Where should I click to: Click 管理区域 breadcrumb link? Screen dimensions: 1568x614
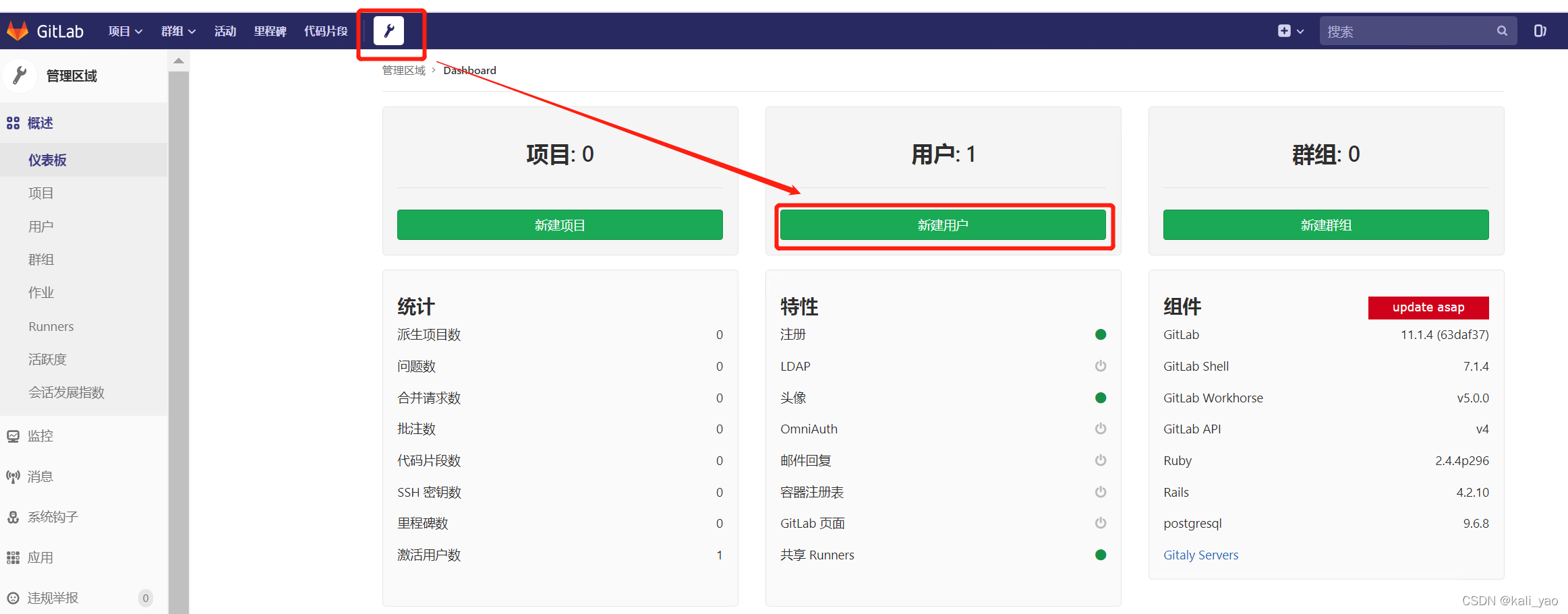[404, 70]
